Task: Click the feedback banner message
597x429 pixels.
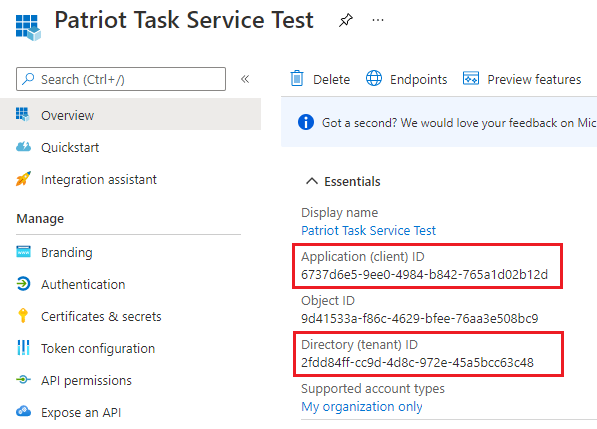Action: tap(459, 123)
